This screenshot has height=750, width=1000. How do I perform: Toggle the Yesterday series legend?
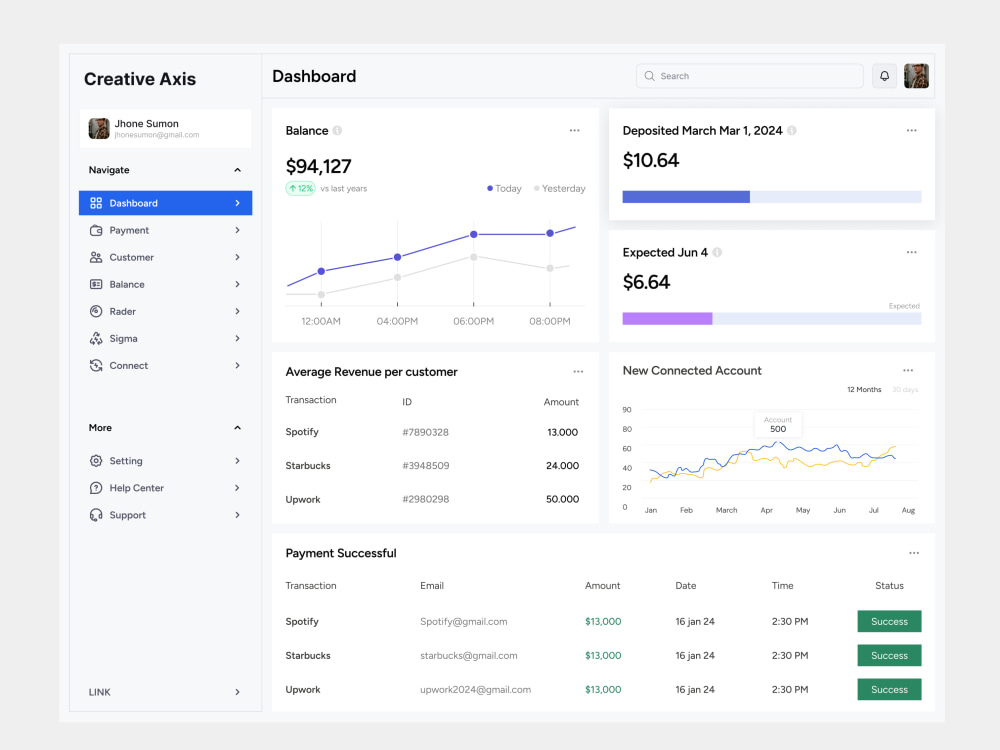(559, 189)
